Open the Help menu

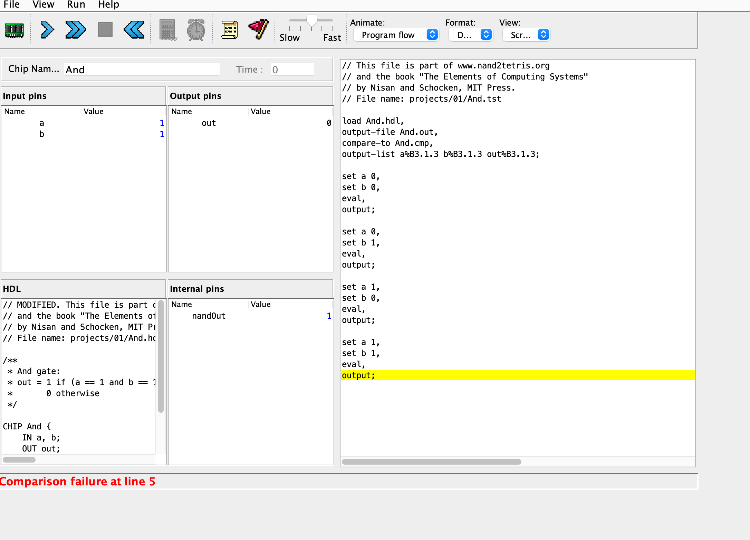108,5
